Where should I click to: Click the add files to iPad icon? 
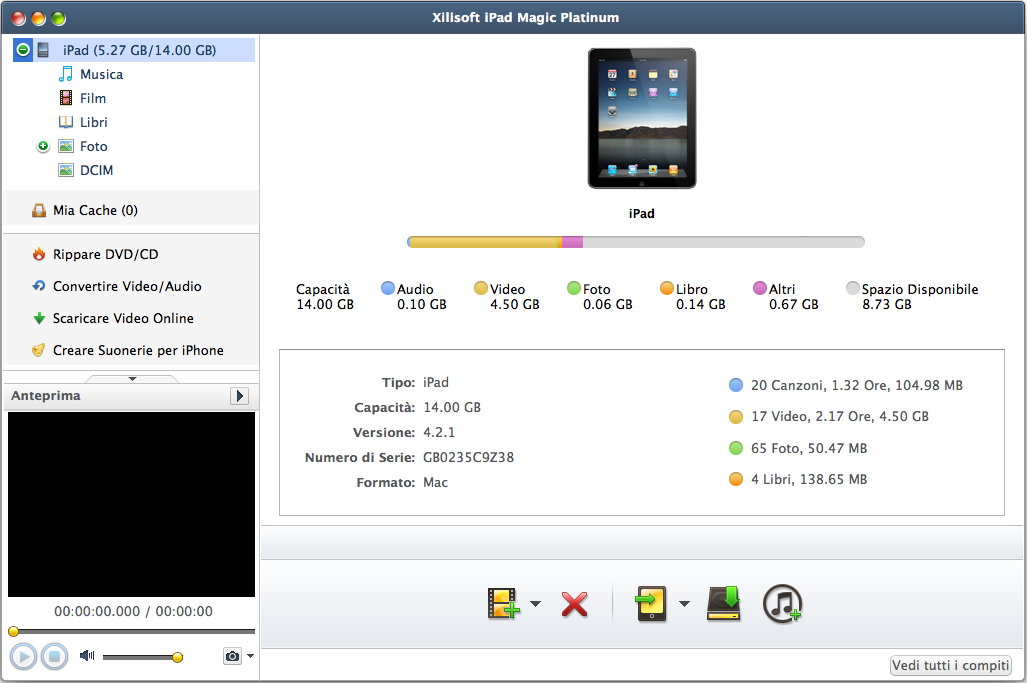coord(504,603)
